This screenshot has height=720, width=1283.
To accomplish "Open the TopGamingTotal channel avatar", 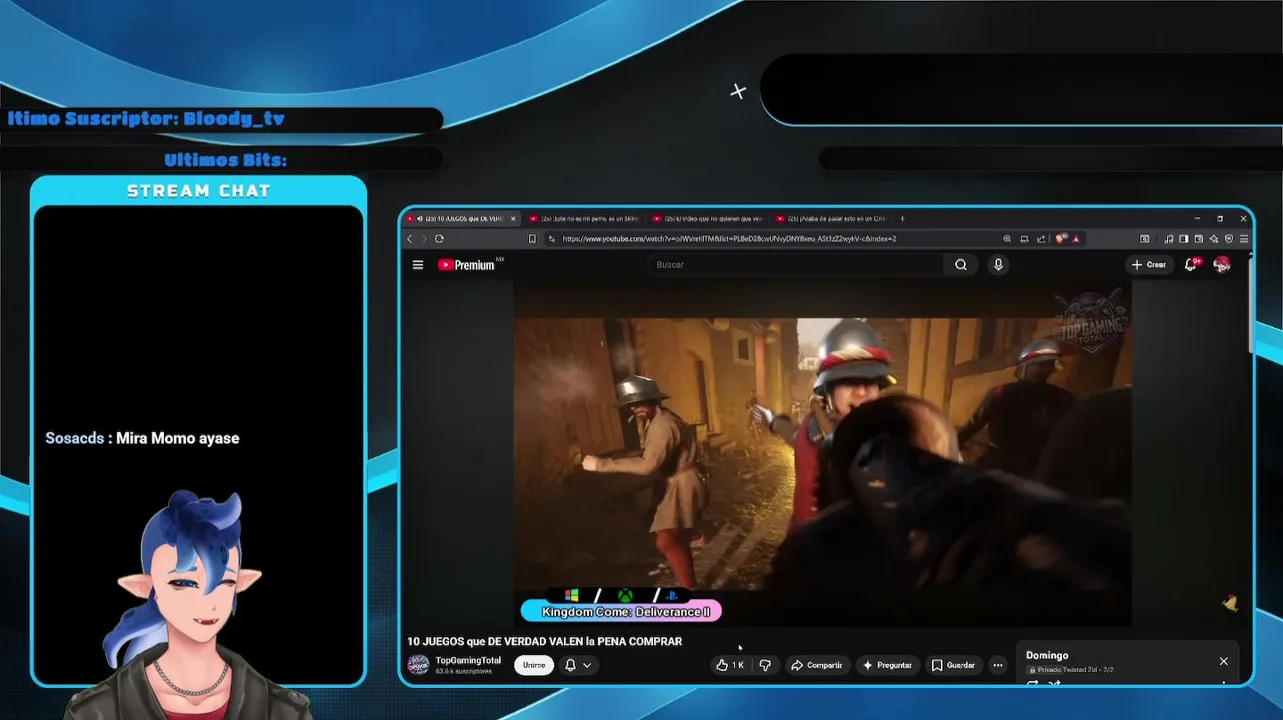I will pos(418,665).
